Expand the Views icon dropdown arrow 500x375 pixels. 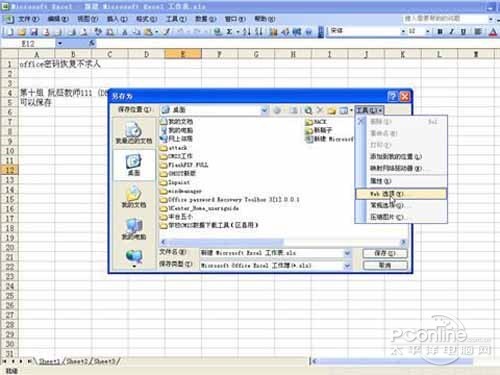click(351, 110)
